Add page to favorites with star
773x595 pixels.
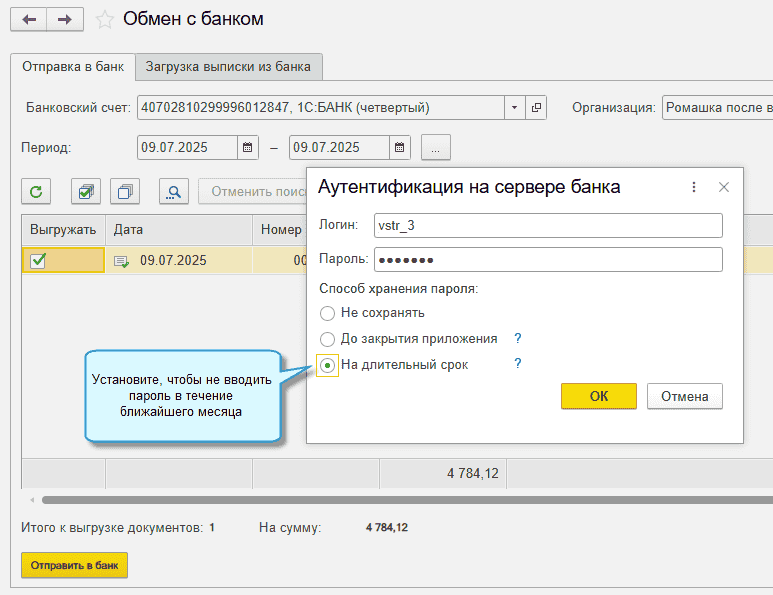click(x=104, y=19)
